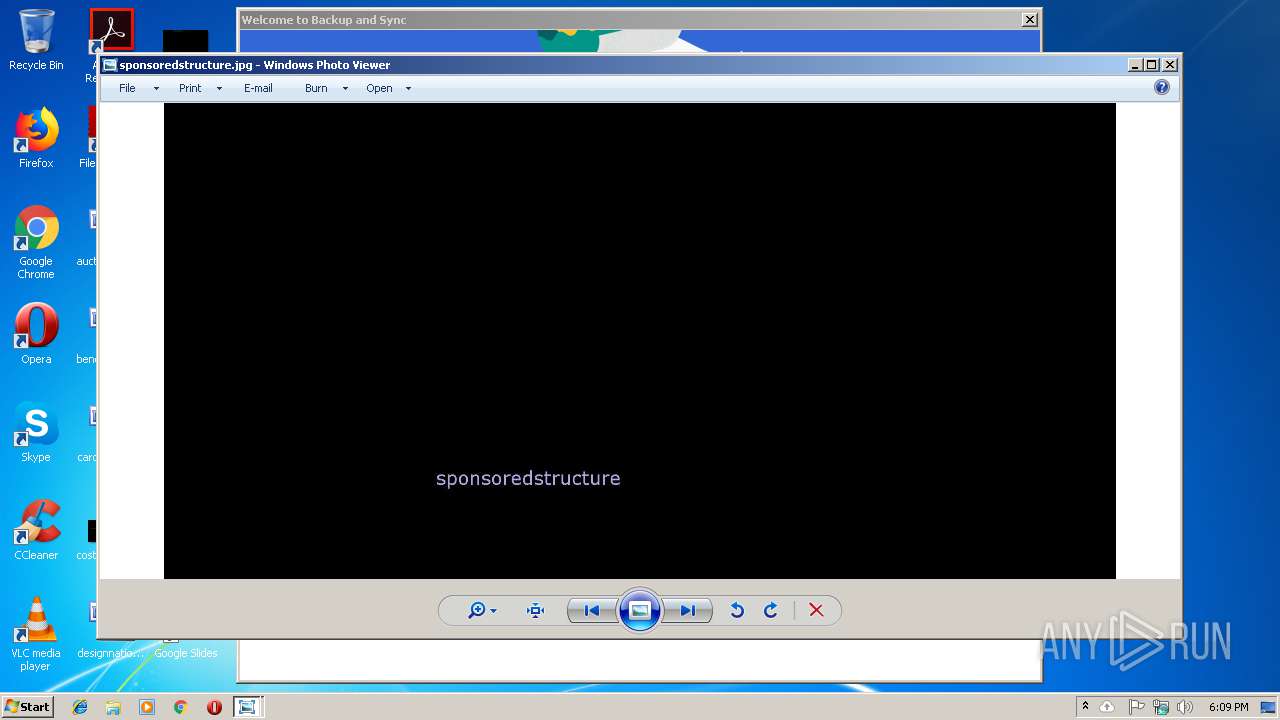Minimize the Windows Photo Viewer window
Screen dimensions: 1280x720
[x=1135, y=65]
